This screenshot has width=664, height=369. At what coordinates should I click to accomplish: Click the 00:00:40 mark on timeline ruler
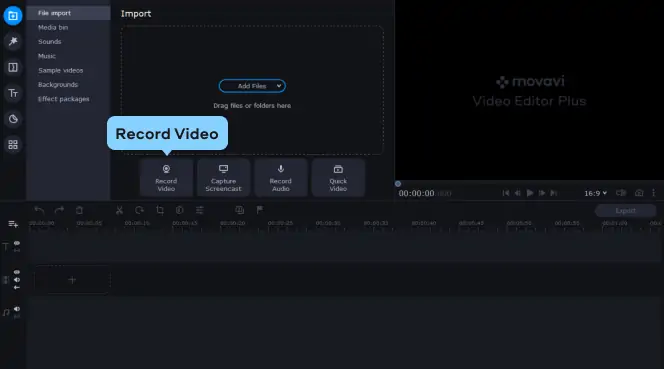click(424, 223)
